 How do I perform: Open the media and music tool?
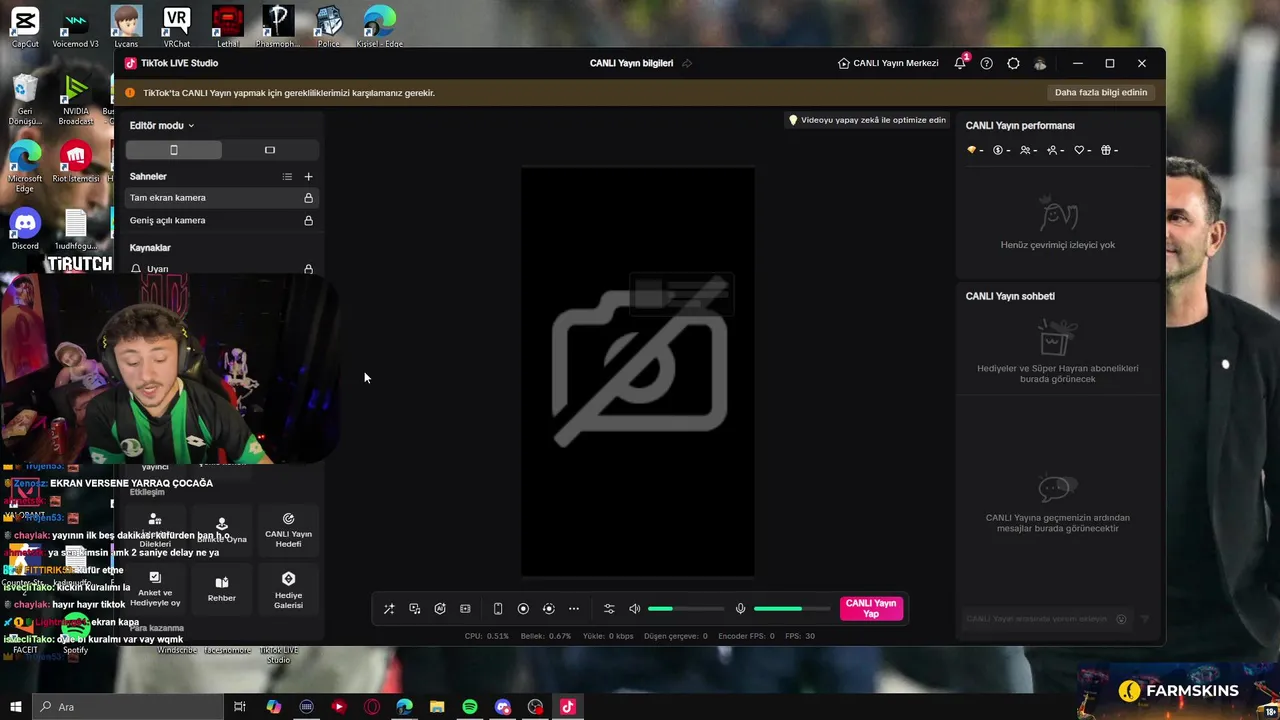(x=414, y=609)
